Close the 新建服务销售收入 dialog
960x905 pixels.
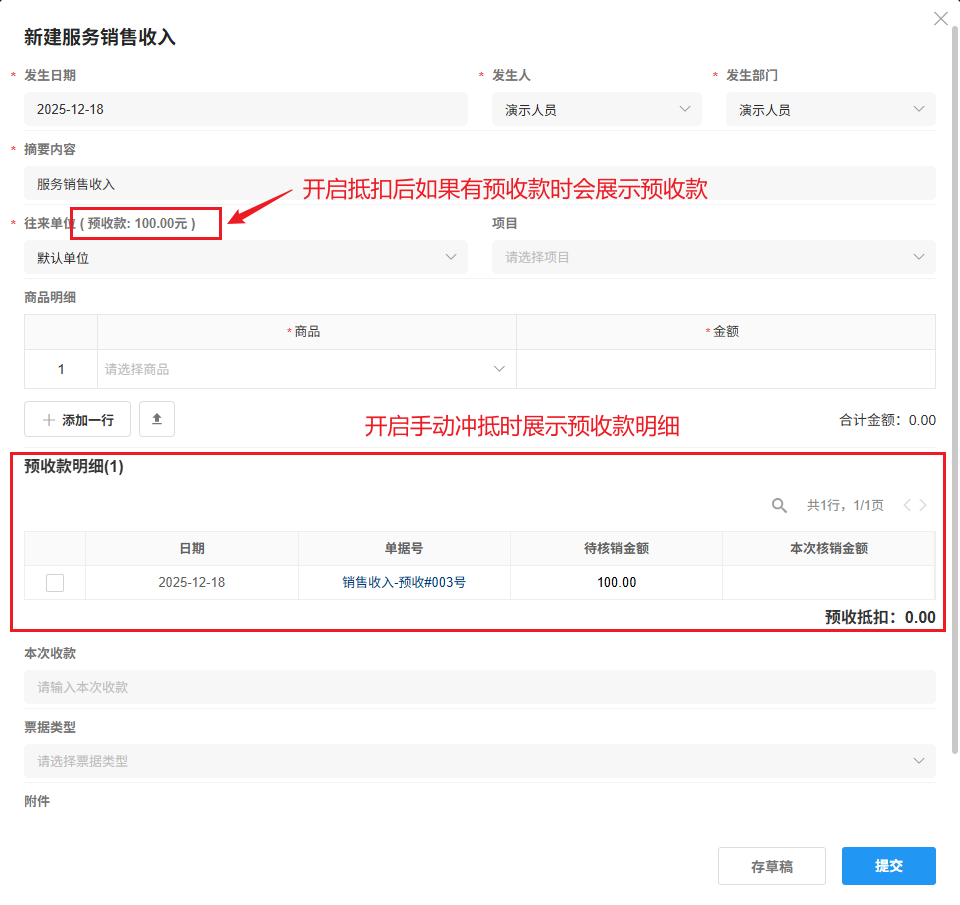click(940, 18)
